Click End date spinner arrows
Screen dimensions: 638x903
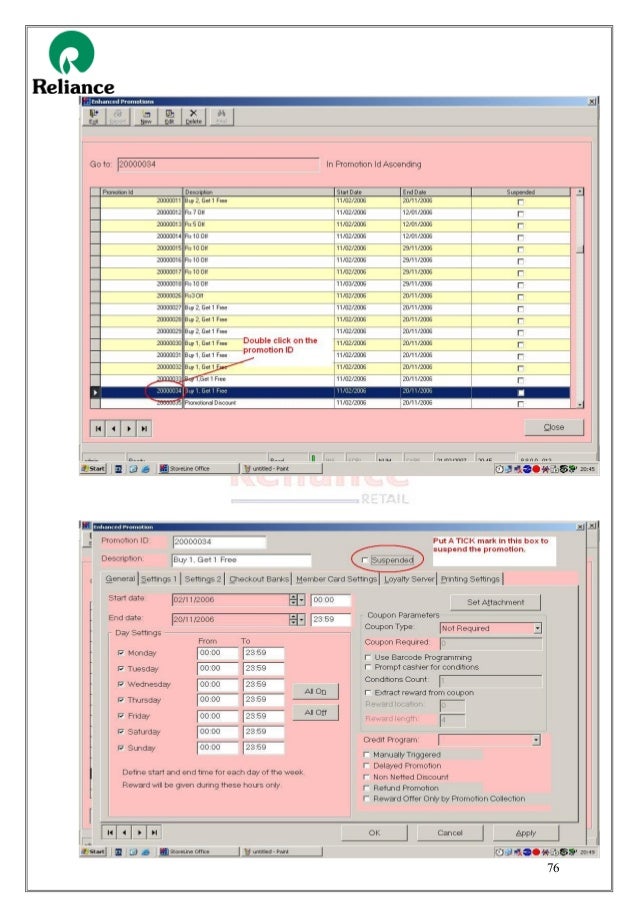pyautogui.click(x=294, y=620)
